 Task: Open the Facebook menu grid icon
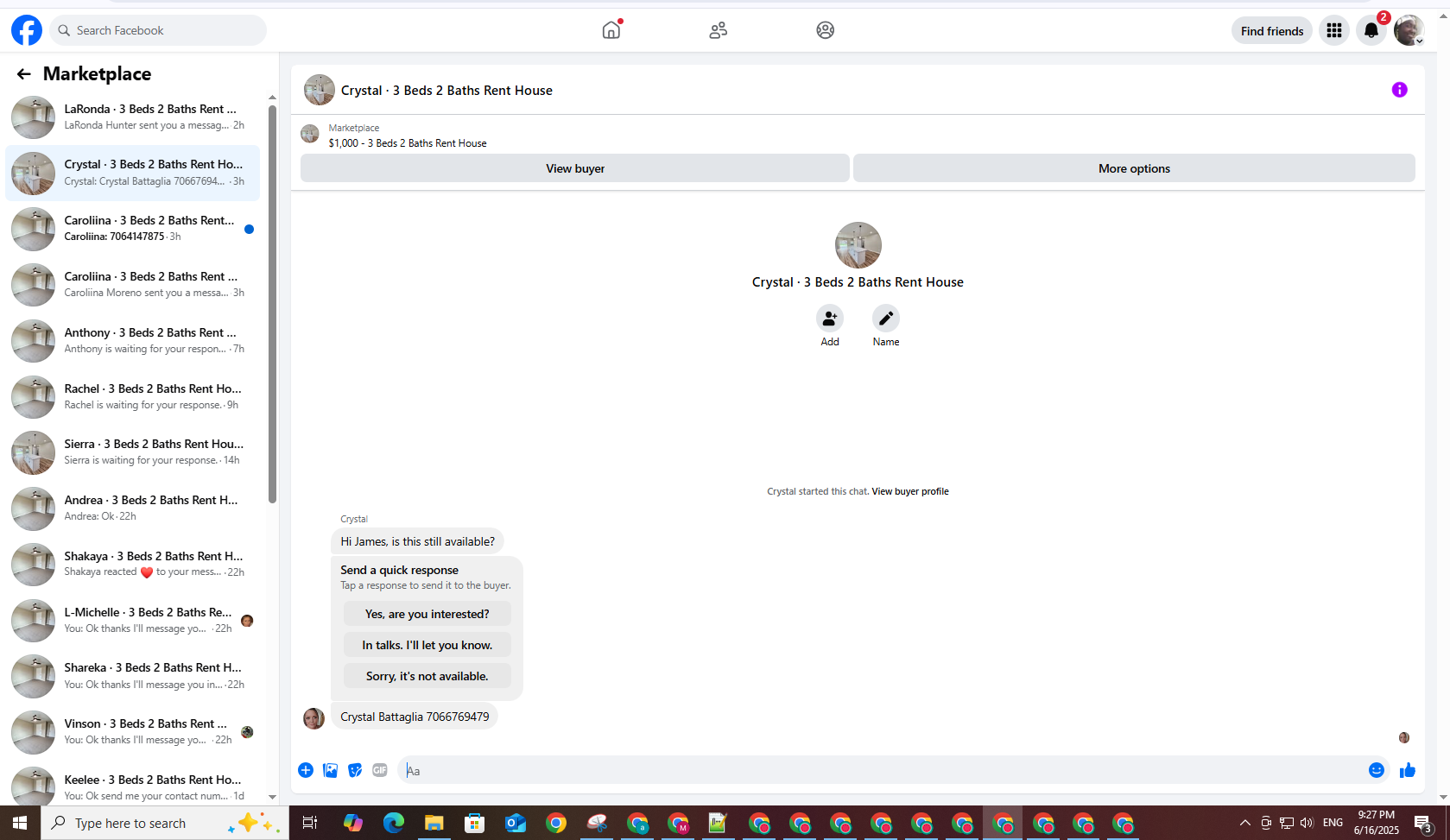pyautogui.click(x=1334, y=30)
